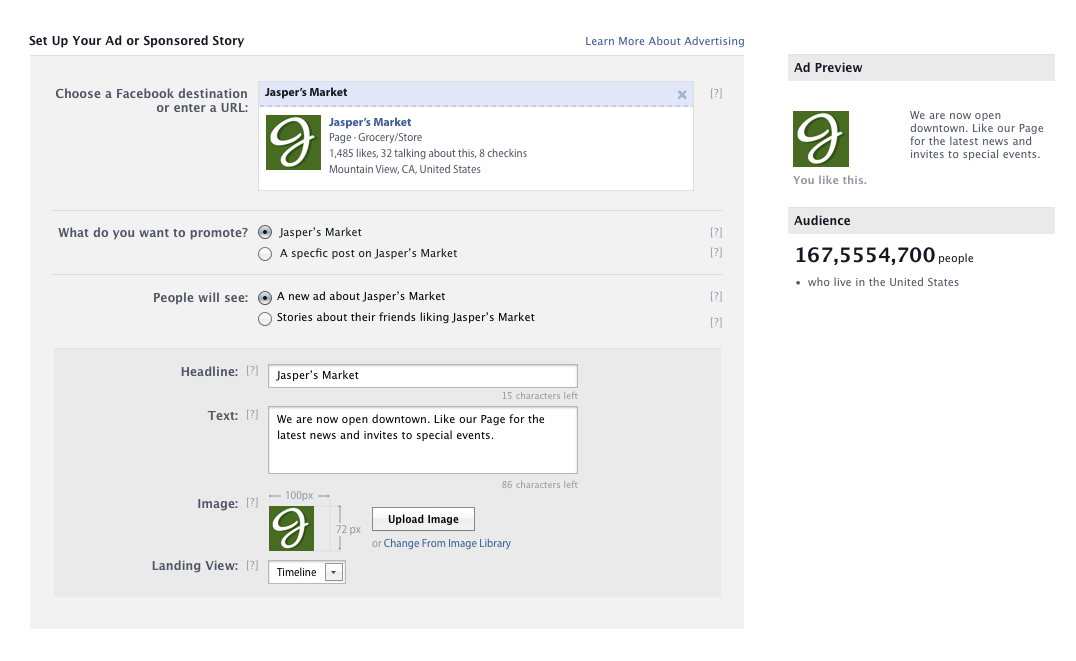
Task: Click help icon for new ad option
Action: pyautogui.click(x=716, y=297)
